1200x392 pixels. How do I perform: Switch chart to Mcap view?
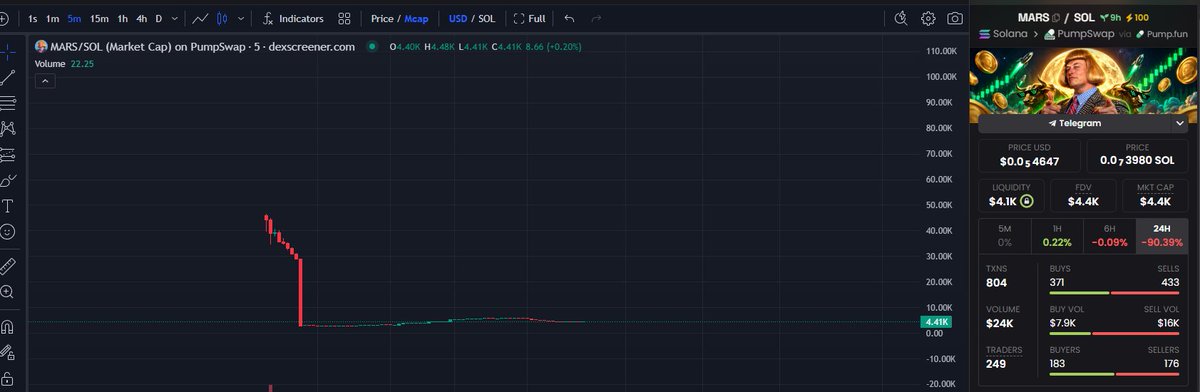[x=416, y=18]
